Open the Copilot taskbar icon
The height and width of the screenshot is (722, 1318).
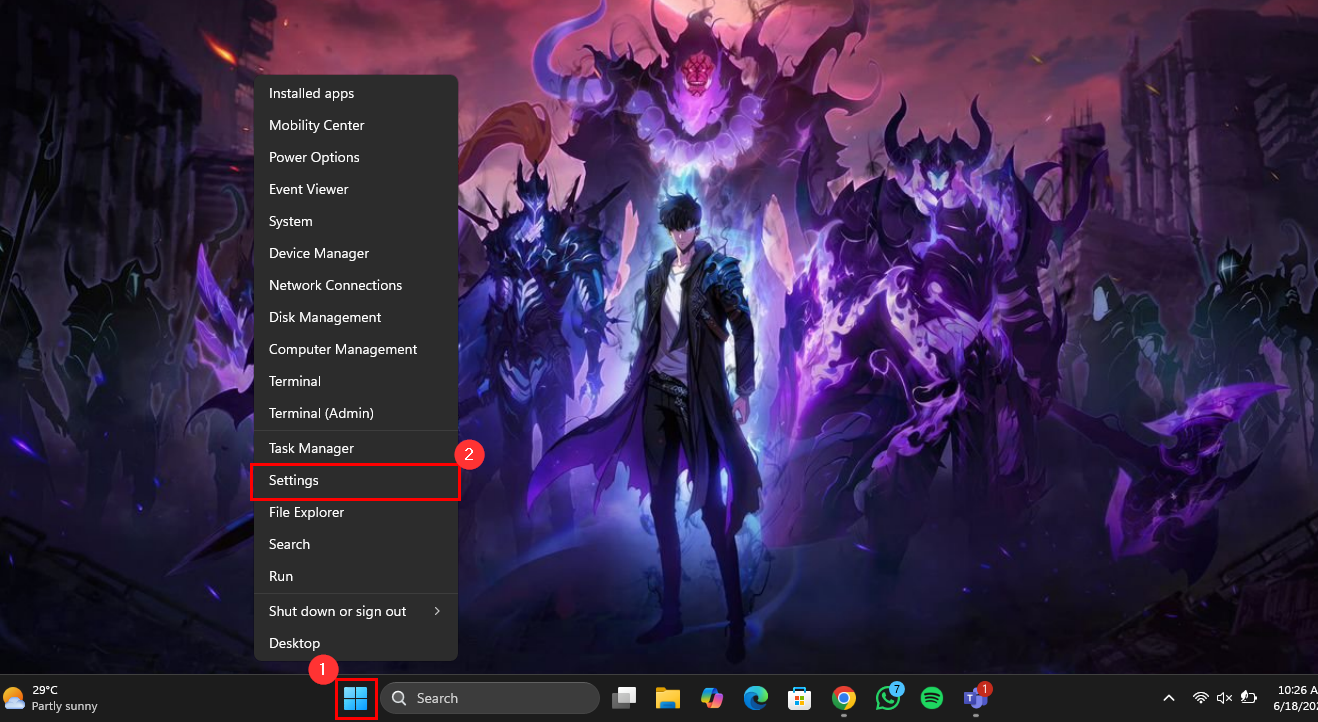pos(712,698)
